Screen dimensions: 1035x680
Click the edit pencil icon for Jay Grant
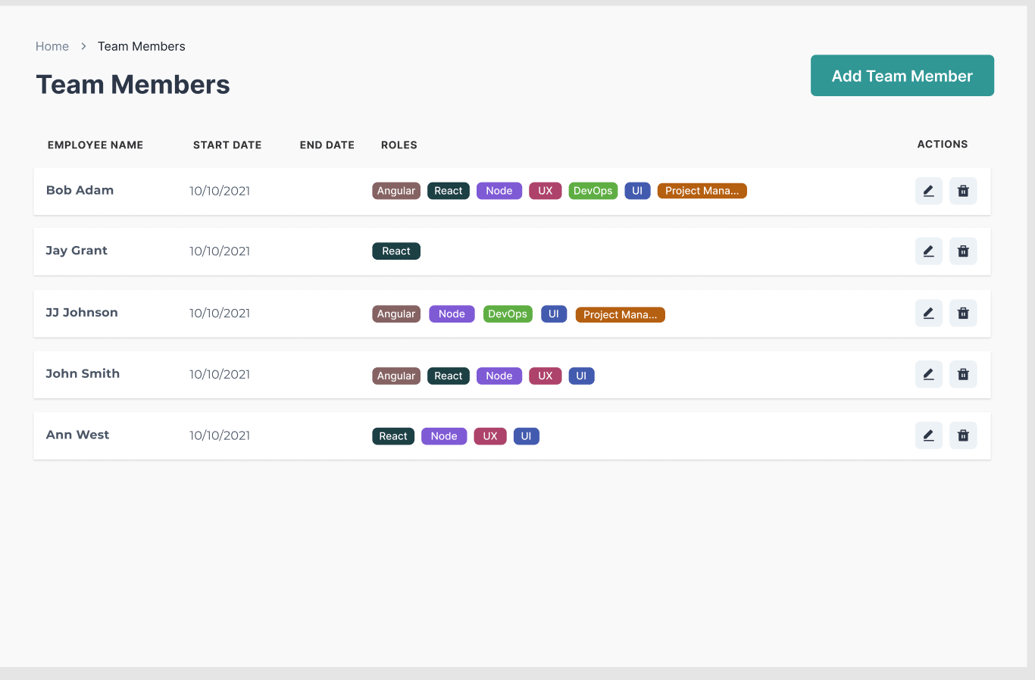coord(928,251)
